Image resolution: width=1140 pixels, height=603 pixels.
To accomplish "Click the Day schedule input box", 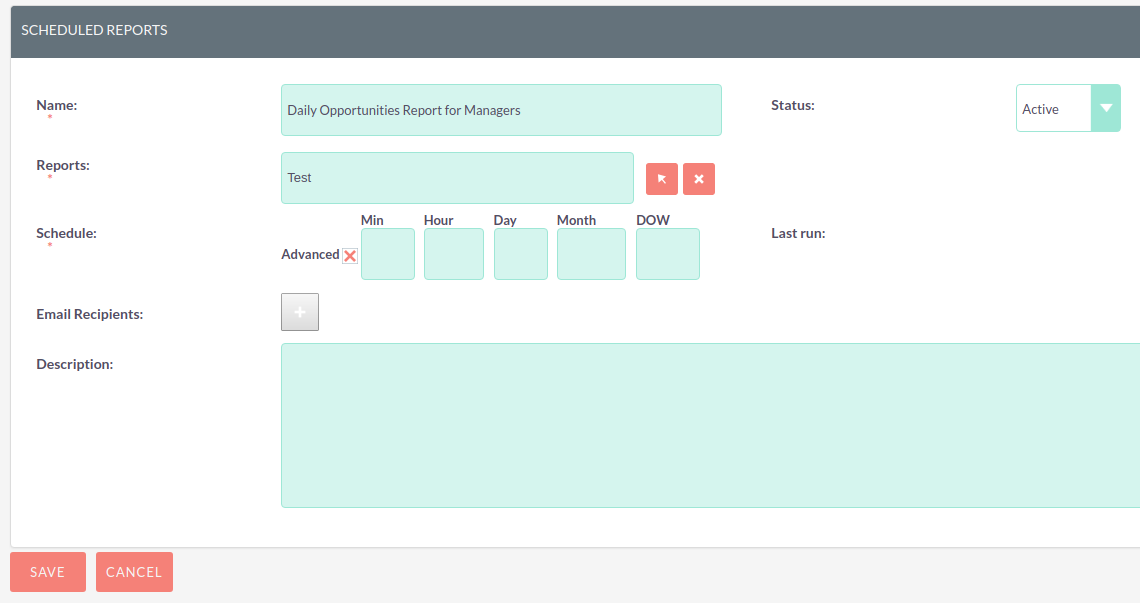I will 521,254.
